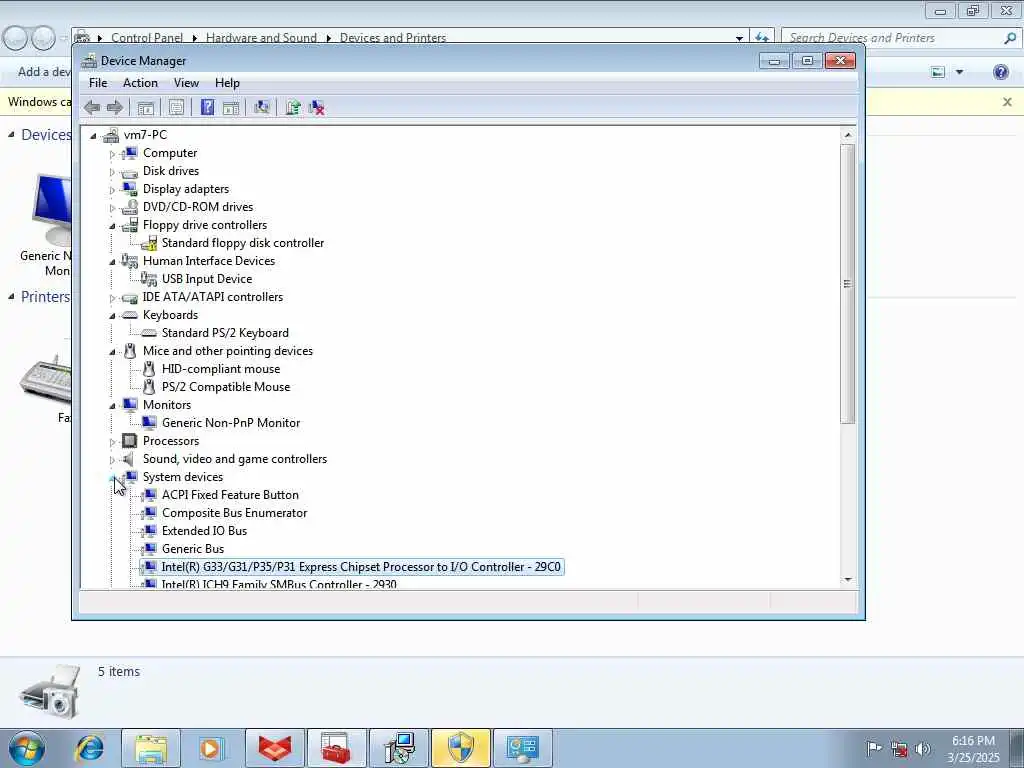Click the Device Manager scrollbar up arrow
The width and height of the screenshot is (1024, 768).
point(848,135)
